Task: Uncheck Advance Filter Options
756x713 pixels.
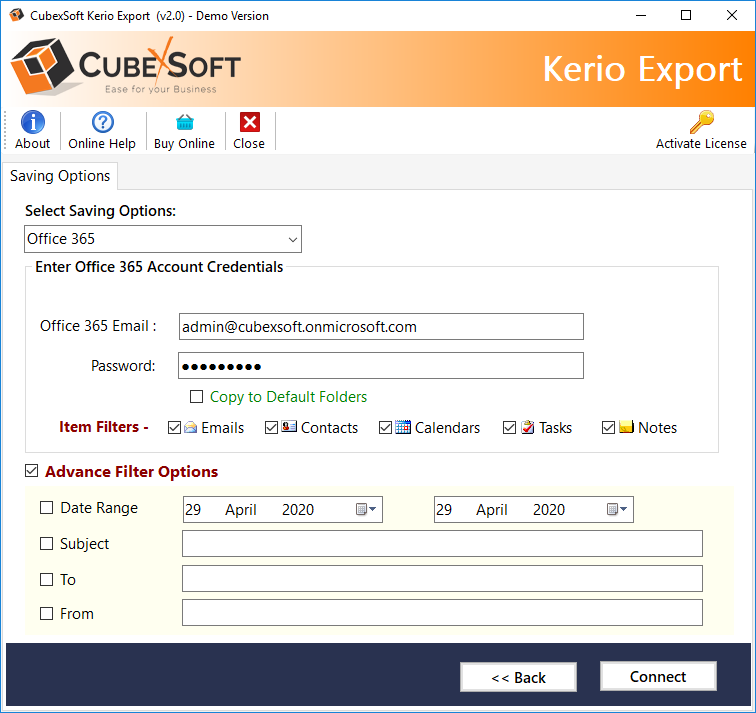Action: pos(32,471)
